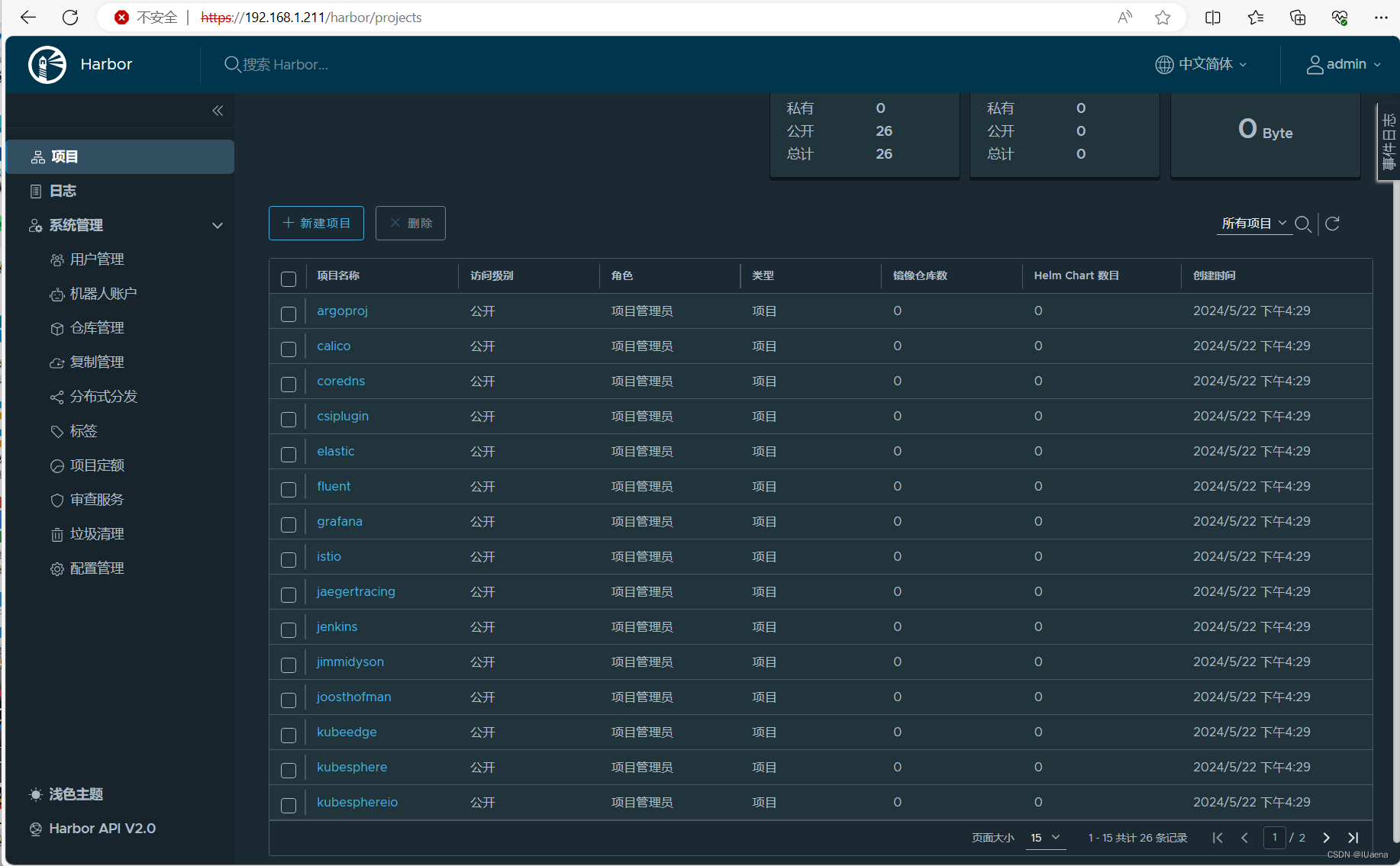The height and width of the screenshot is (866, 1400).
Task: Open the fluent project link
Action: [334, 486]
